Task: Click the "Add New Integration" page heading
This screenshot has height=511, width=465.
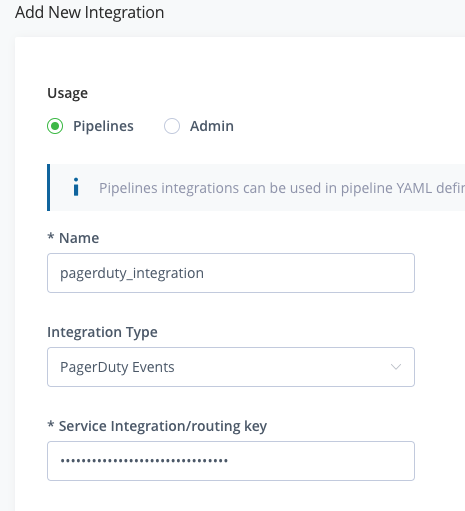Action: (90, 13)
